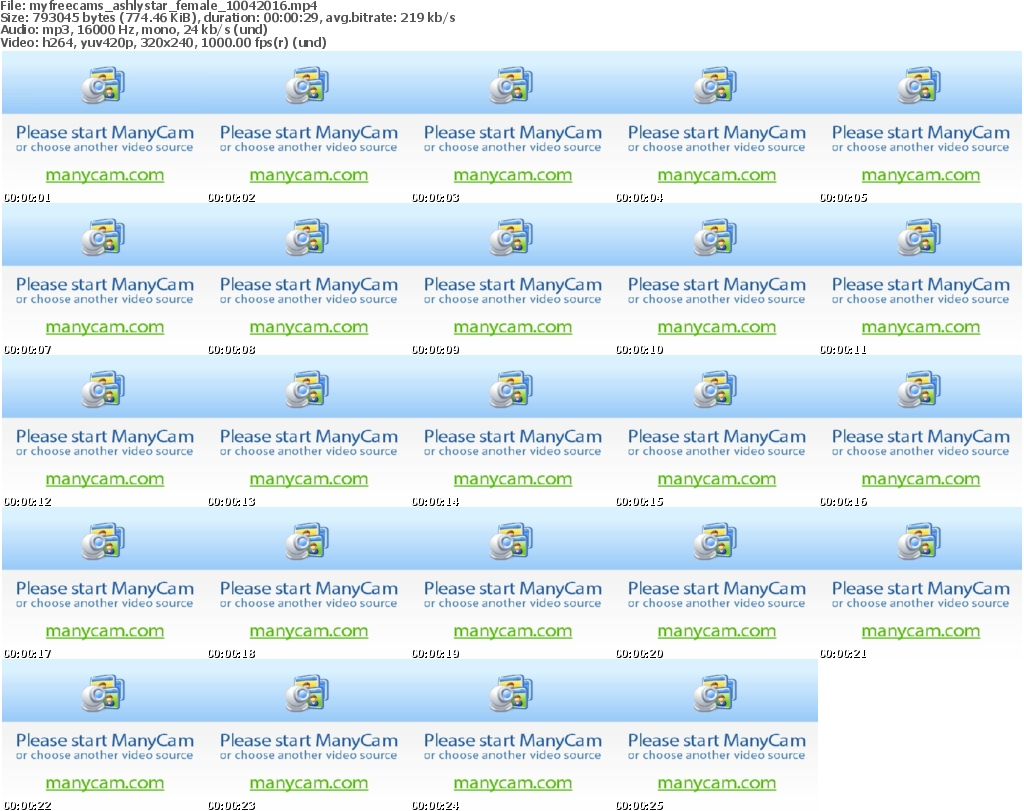
Task: Click the webcam icon in frame 00:00:10
Action: [x=715, y=237]
